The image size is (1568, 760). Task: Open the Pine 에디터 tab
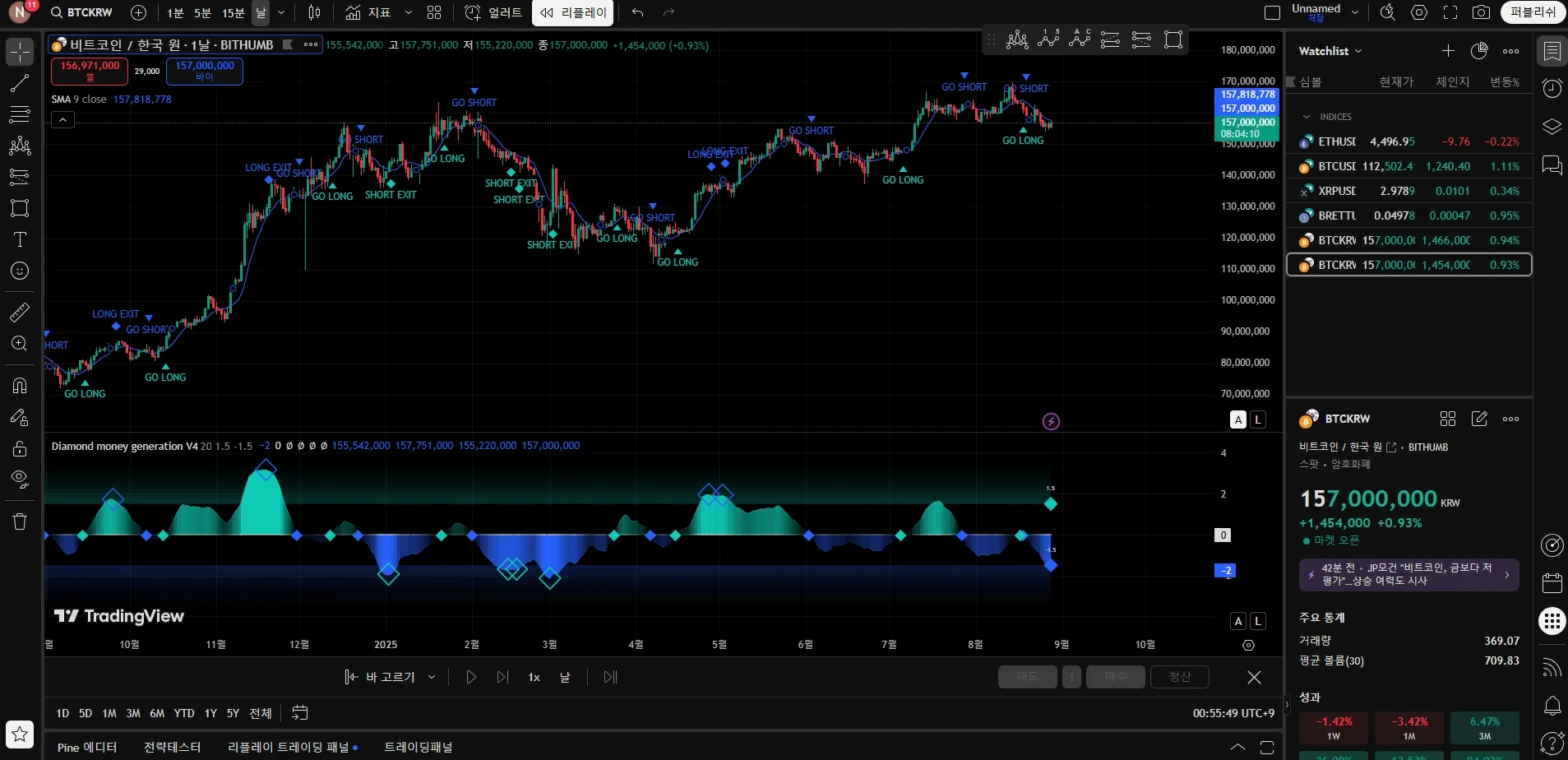tap(87, 747)
